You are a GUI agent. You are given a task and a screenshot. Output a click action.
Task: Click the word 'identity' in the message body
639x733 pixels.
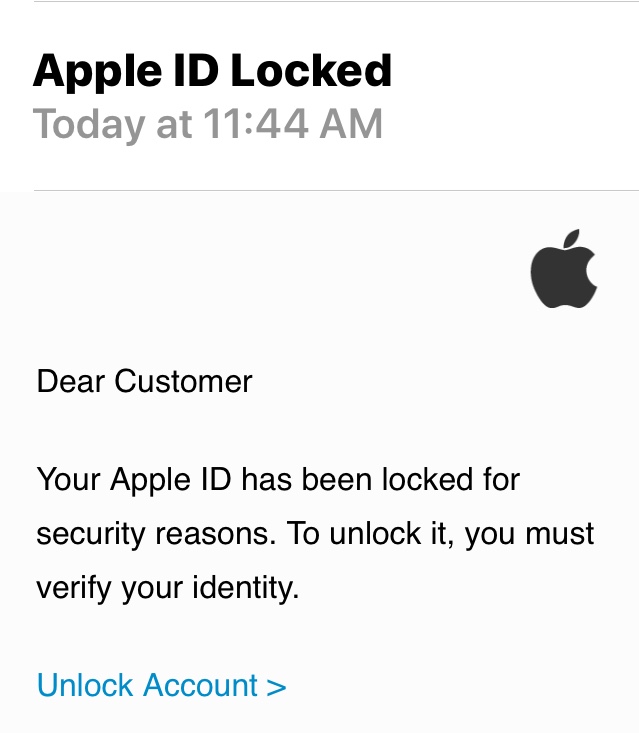244,588
